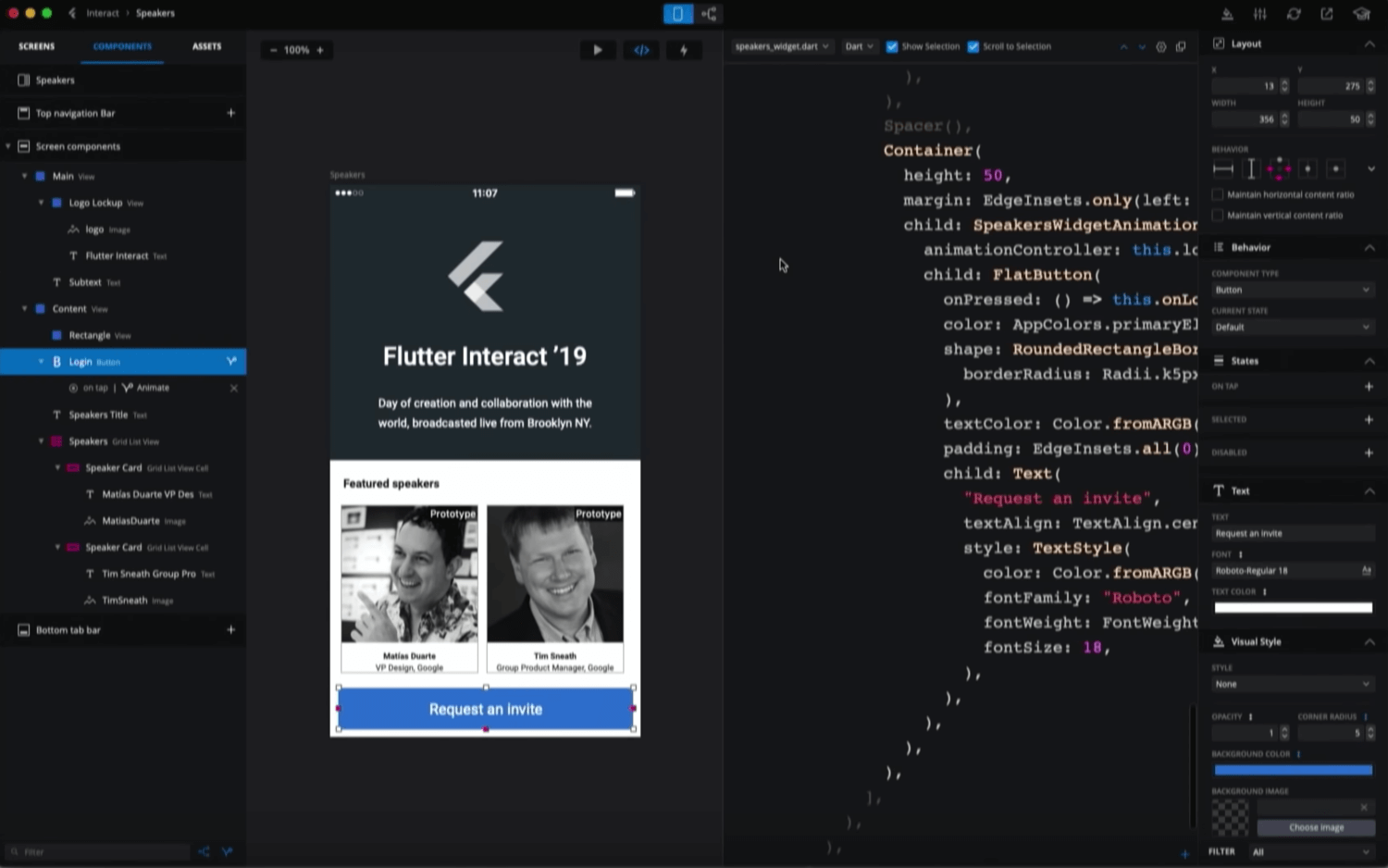Screen dimensions: 1388x868
Task: Open the Dart language dropdown
Action: point(859,46)
